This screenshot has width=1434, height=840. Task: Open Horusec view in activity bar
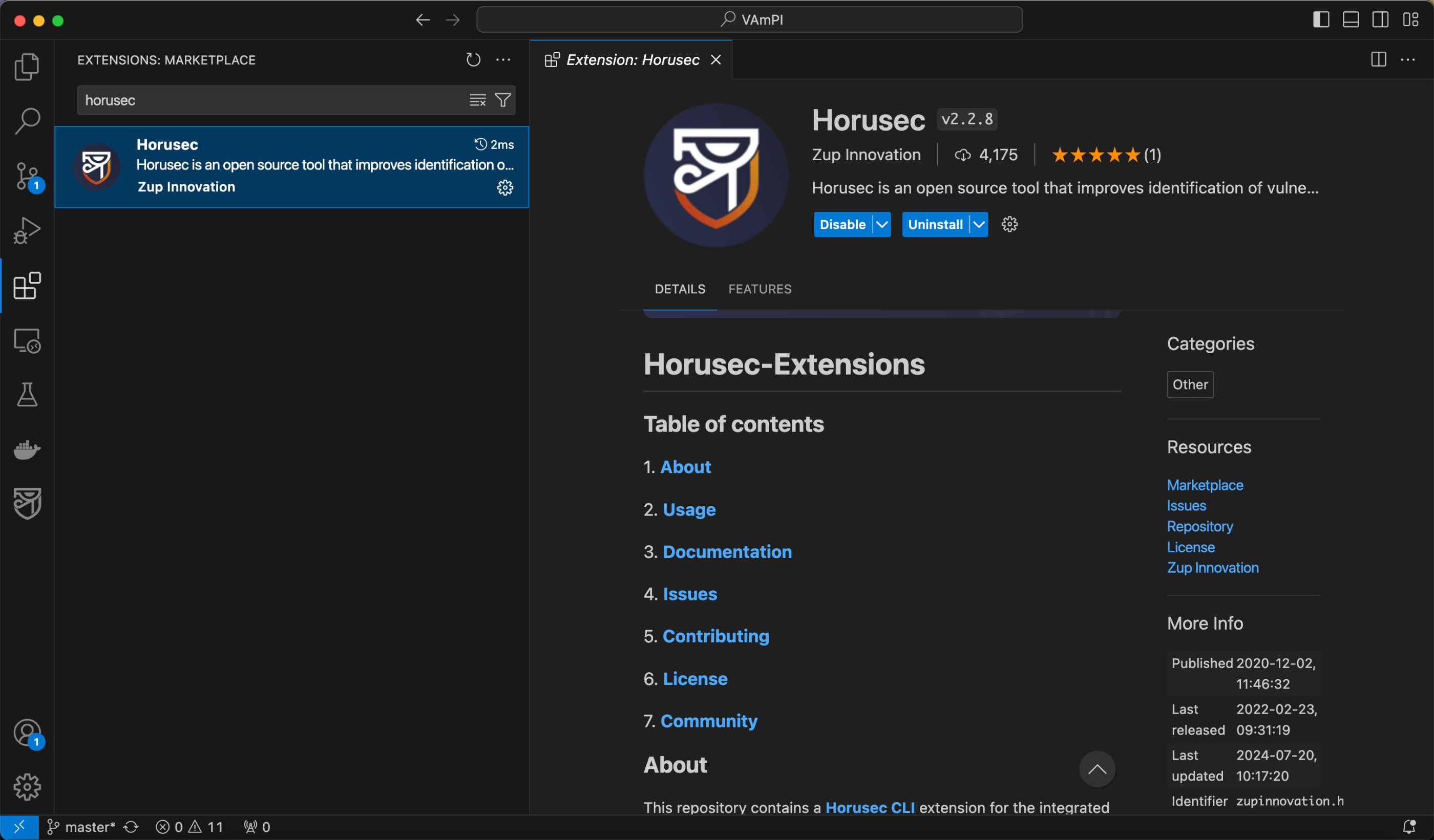[x=27, y=504]
